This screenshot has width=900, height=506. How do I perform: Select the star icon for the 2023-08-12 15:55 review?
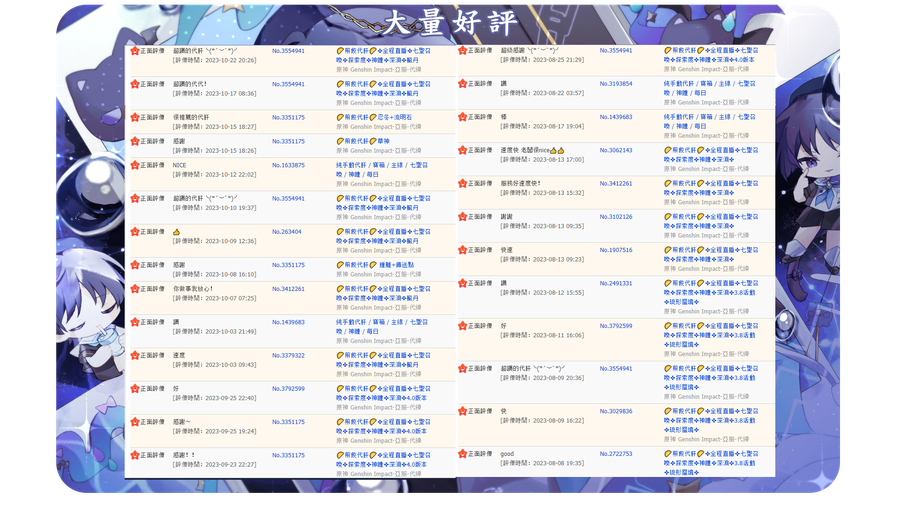[x=463, y=283]
